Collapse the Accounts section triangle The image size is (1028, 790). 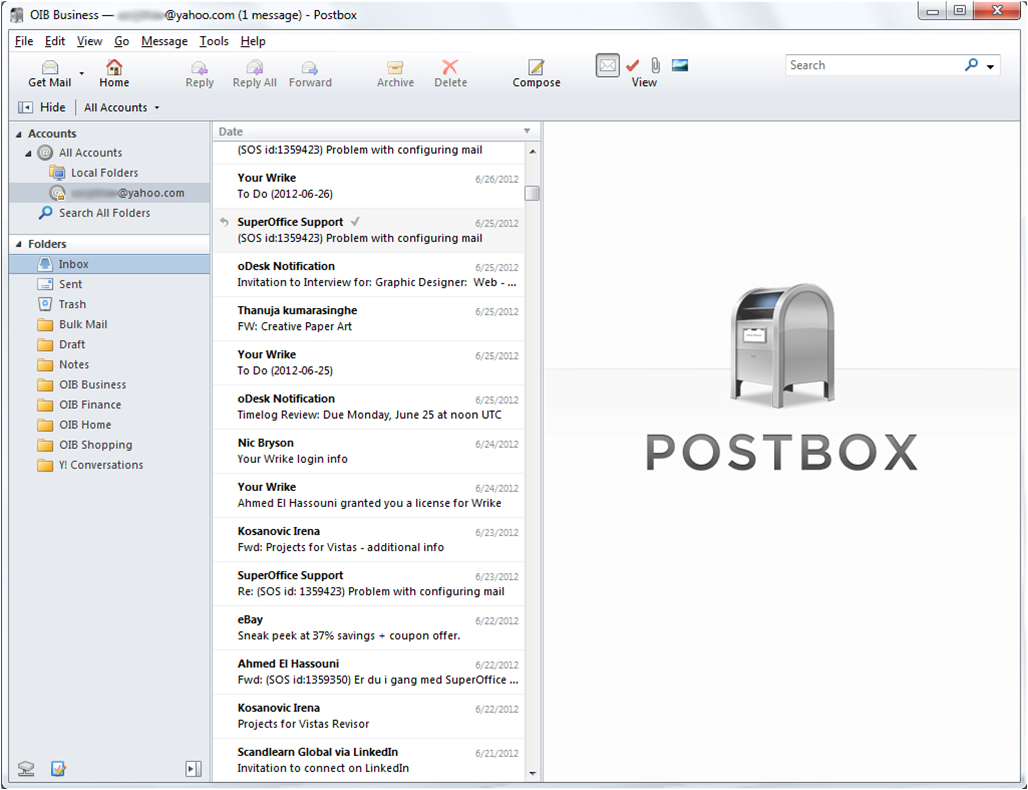(x=18, y=134)
